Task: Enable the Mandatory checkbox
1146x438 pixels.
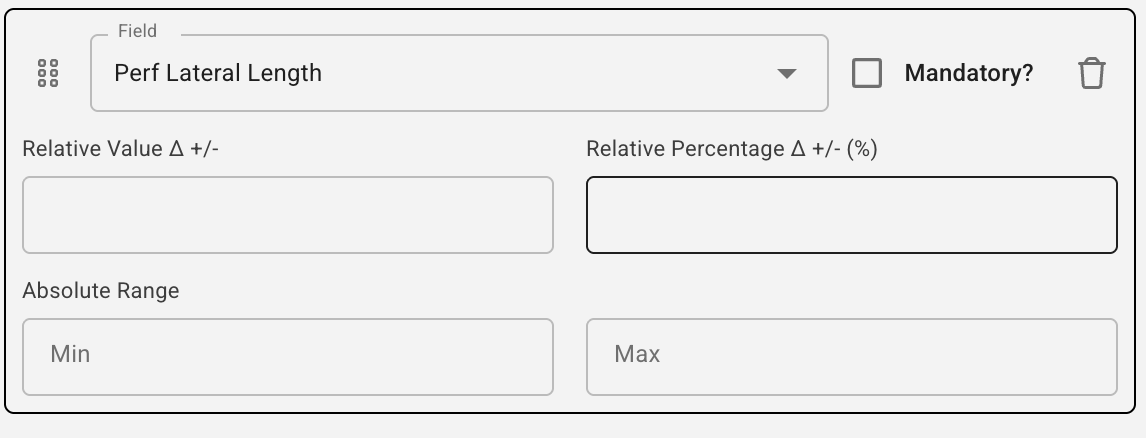Action: pos(867,73)
